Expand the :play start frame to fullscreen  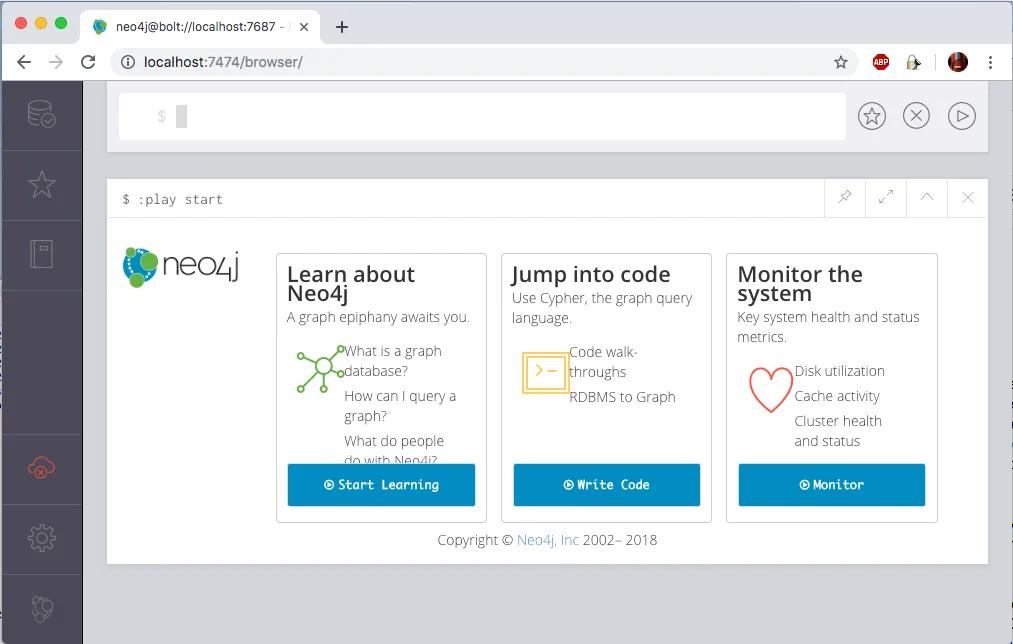point(886,198)
